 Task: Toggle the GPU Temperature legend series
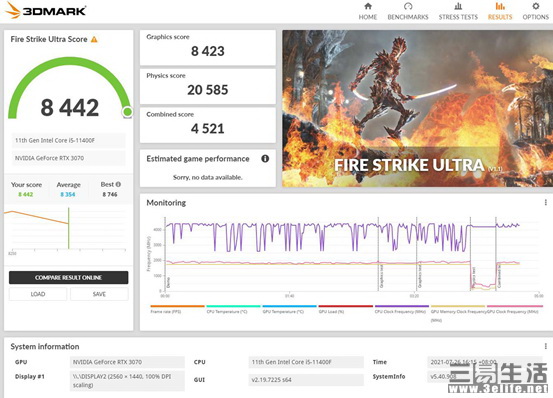tap(289, 309)
